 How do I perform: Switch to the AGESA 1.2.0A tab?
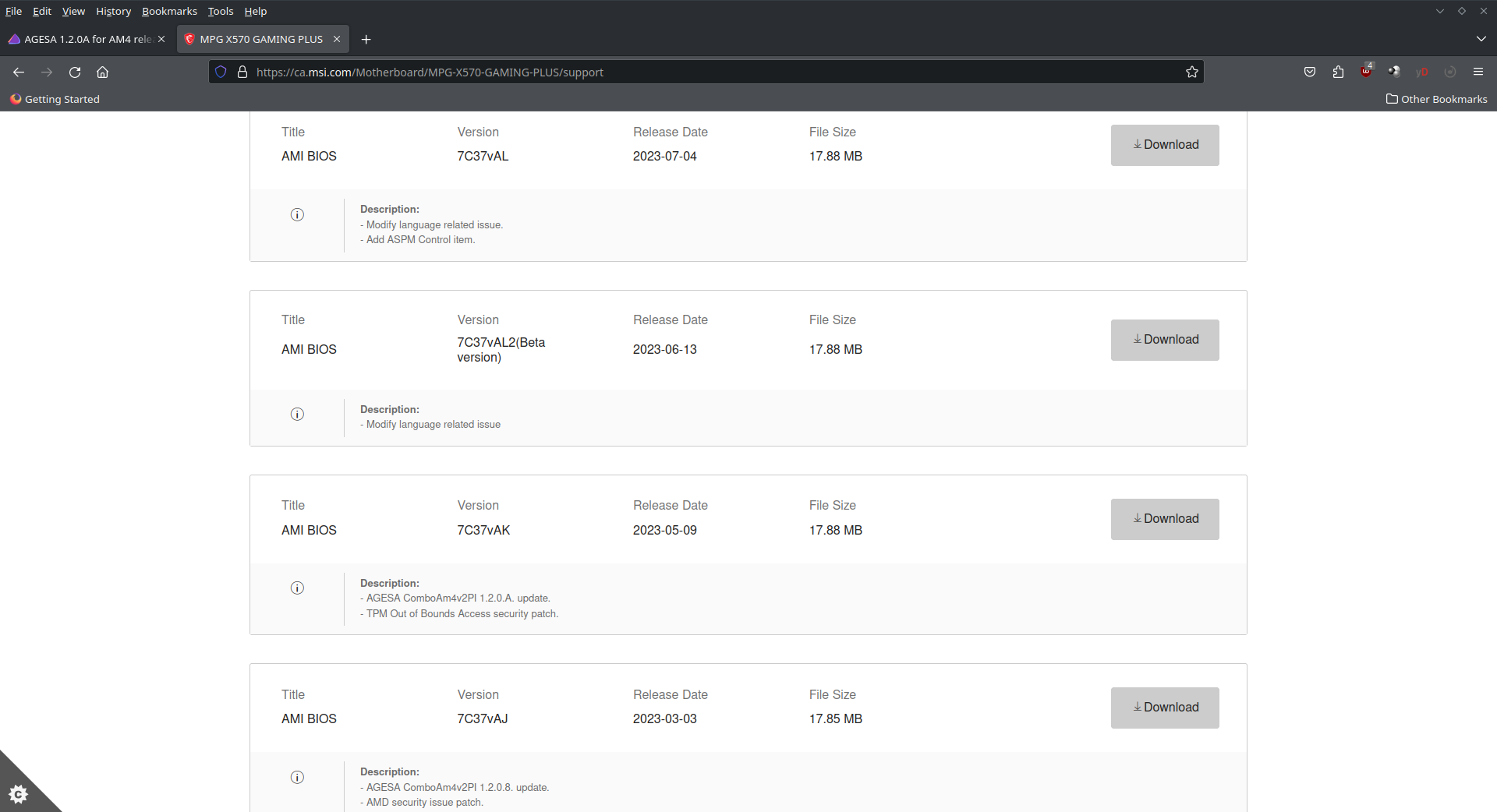pyautogui.click(x=87, y=39)
